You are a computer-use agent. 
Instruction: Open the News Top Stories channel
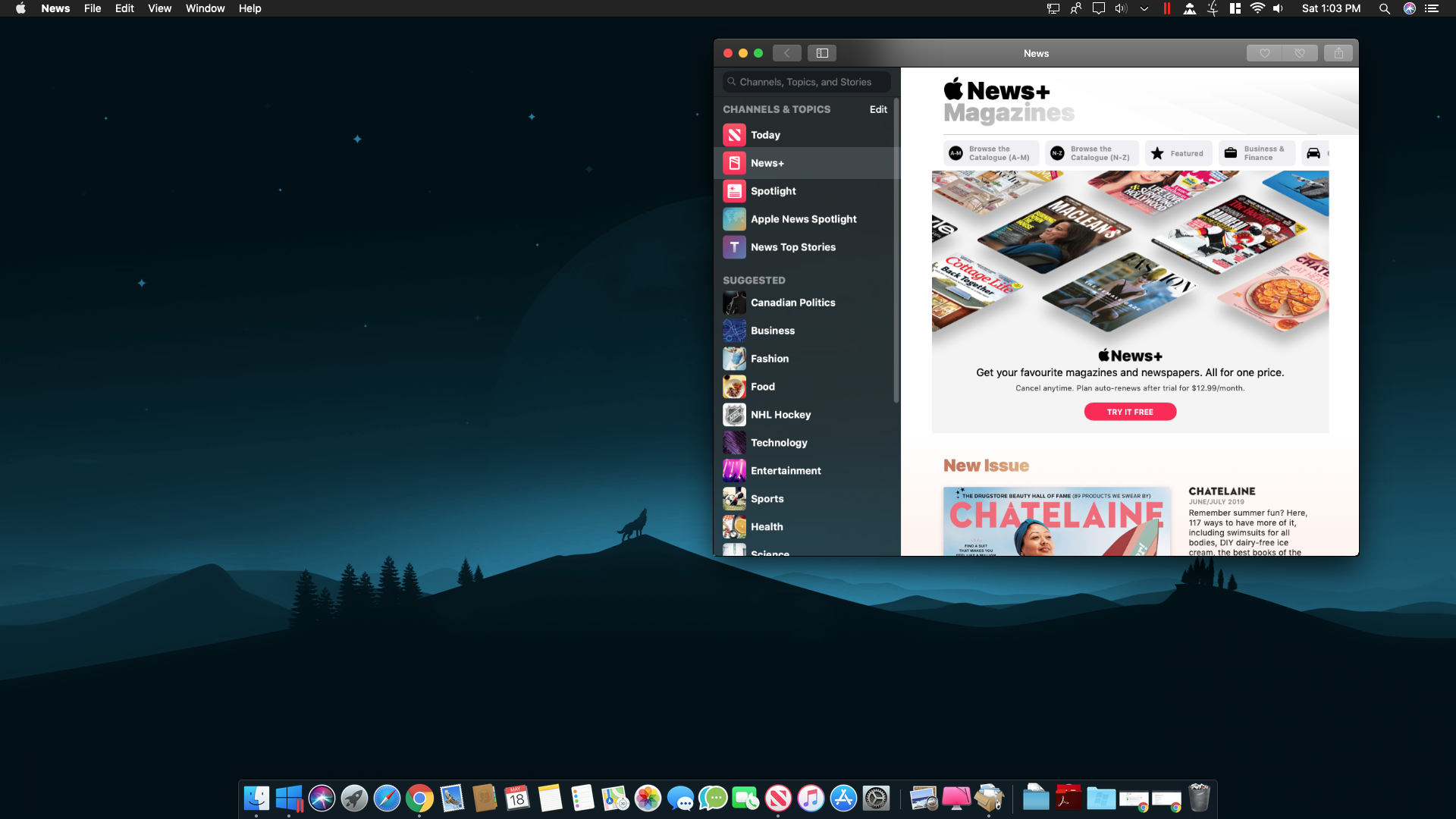tap(807, 247)
